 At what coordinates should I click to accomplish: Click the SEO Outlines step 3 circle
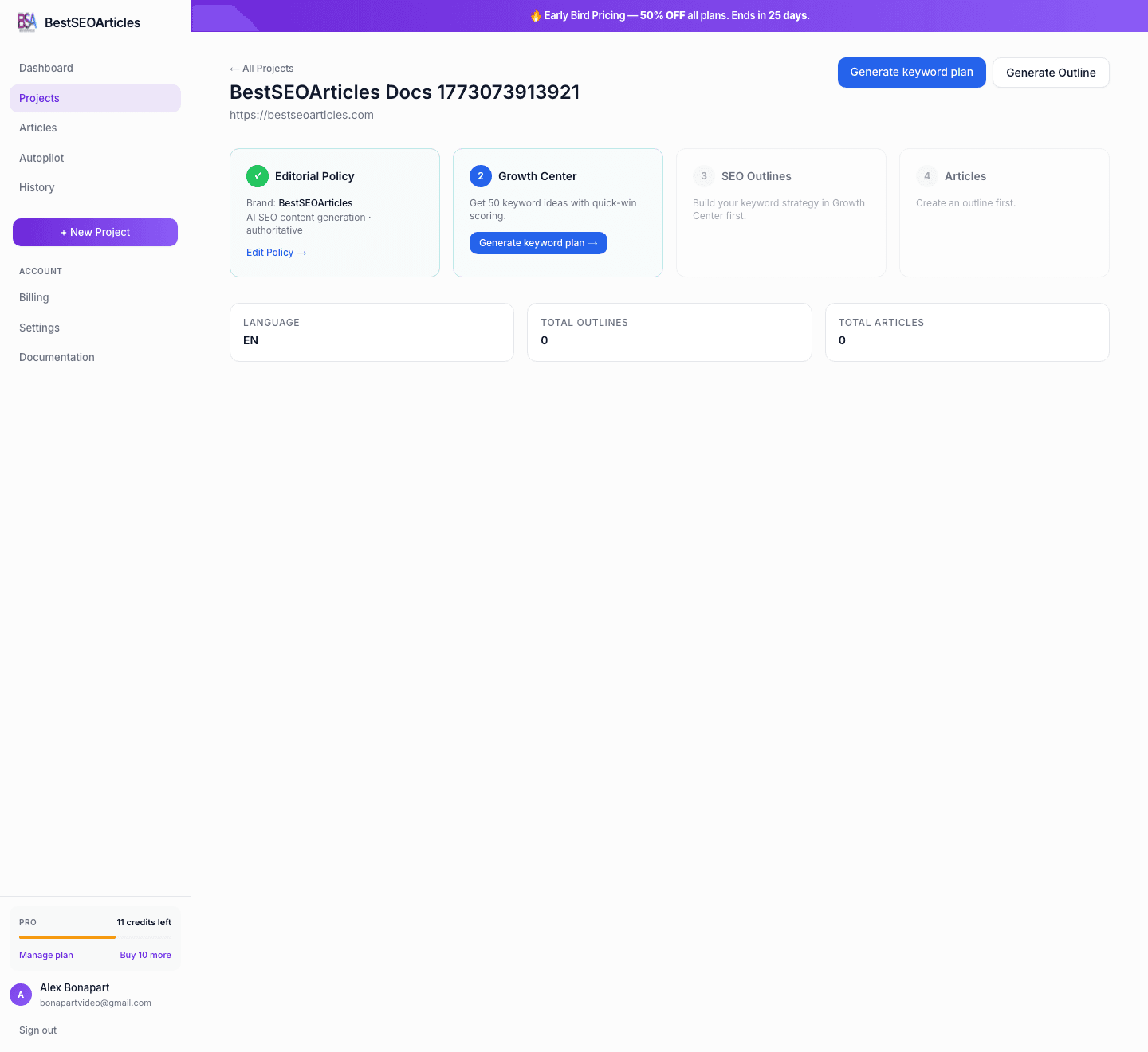pyautogui.click(x=703, y=176)
